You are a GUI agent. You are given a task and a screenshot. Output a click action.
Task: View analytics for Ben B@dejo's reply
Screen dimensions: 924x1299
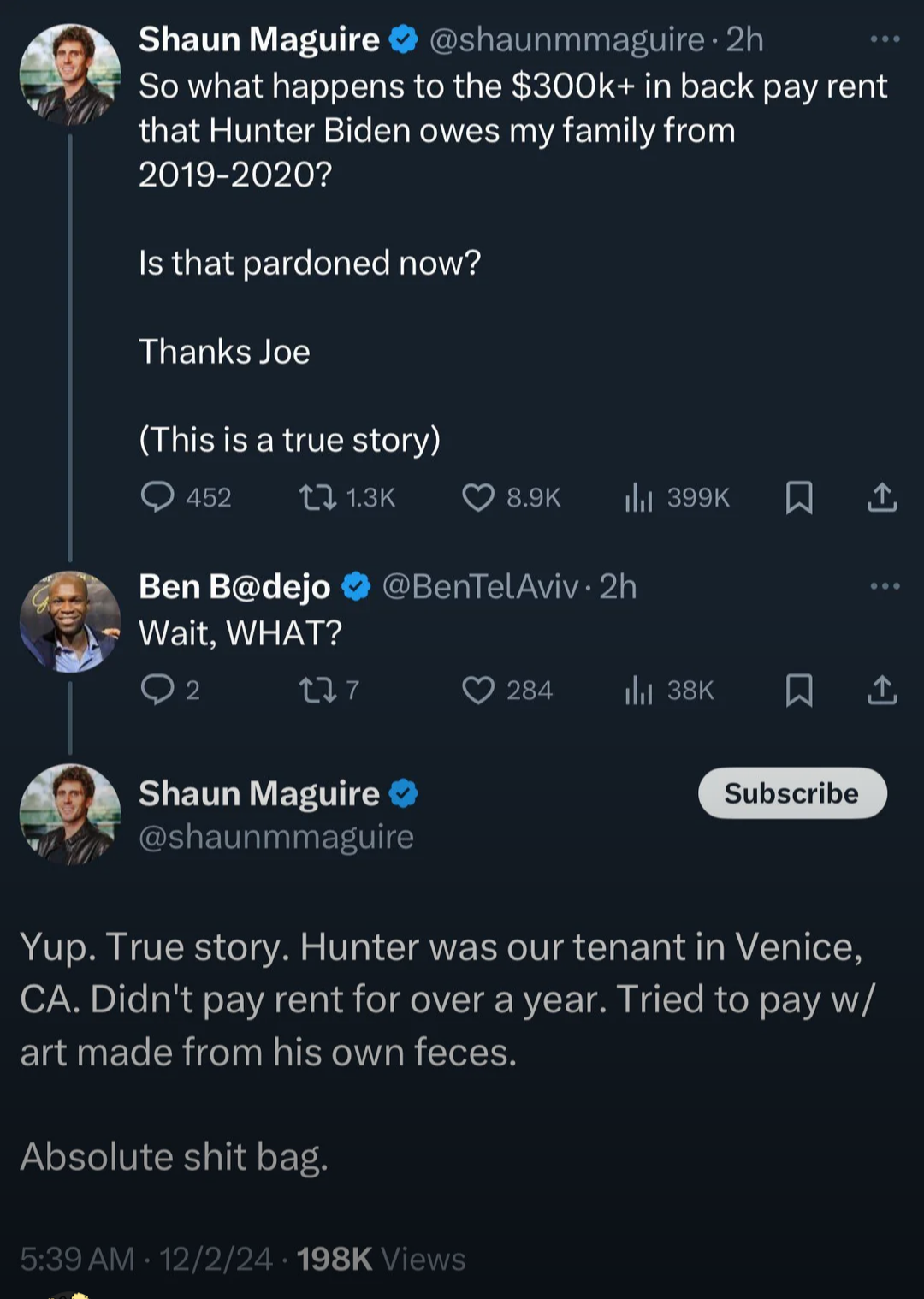pos(638,690)
